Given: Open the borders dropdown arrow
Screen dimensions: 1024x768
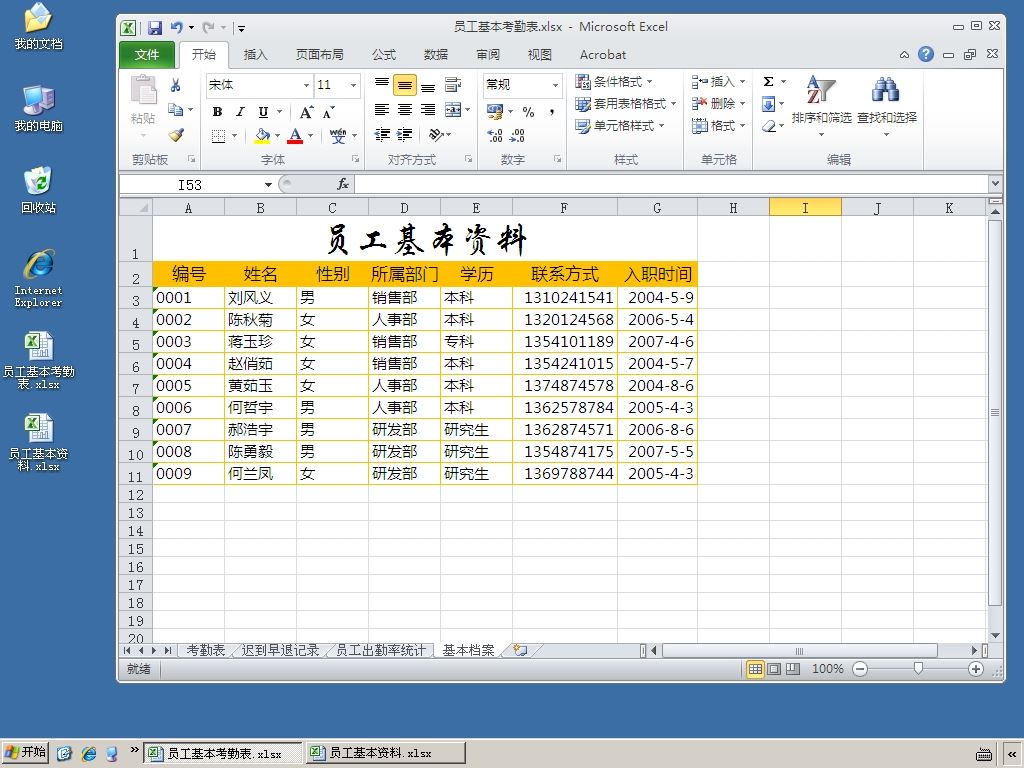Looking at the screenshot, I should point(234,136).
